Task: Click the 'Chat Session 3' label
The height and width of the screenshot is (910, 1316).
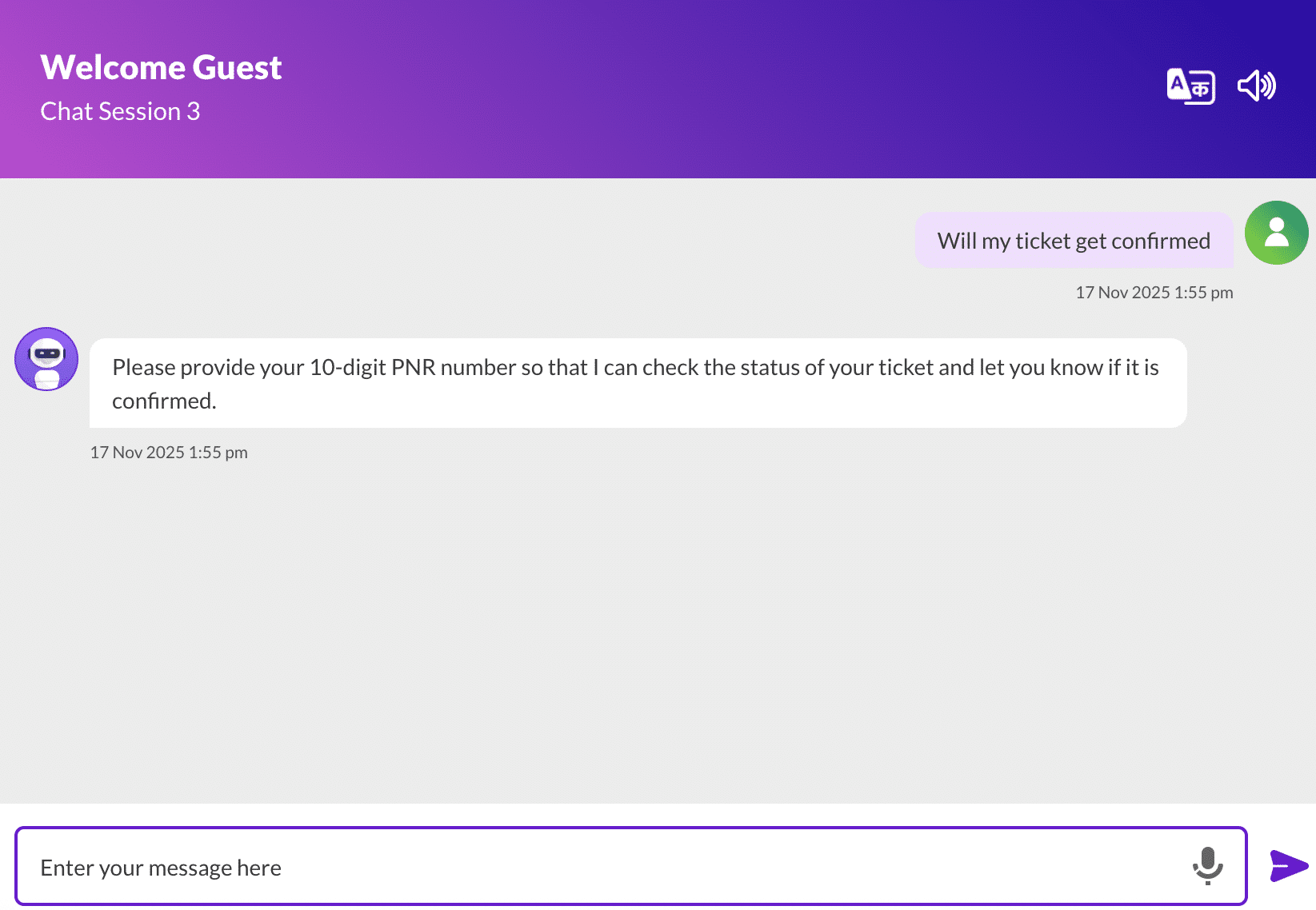Action: [120, 111]
